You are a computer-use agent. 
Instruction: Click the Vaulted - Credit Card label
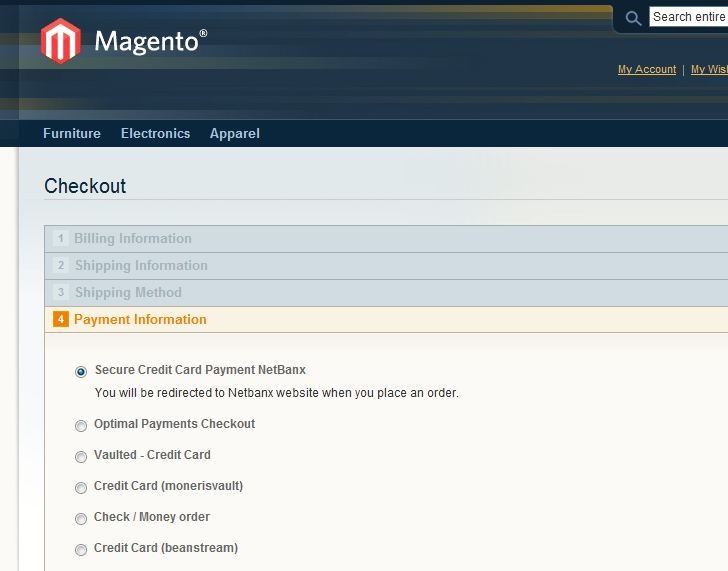click(152, 455)
